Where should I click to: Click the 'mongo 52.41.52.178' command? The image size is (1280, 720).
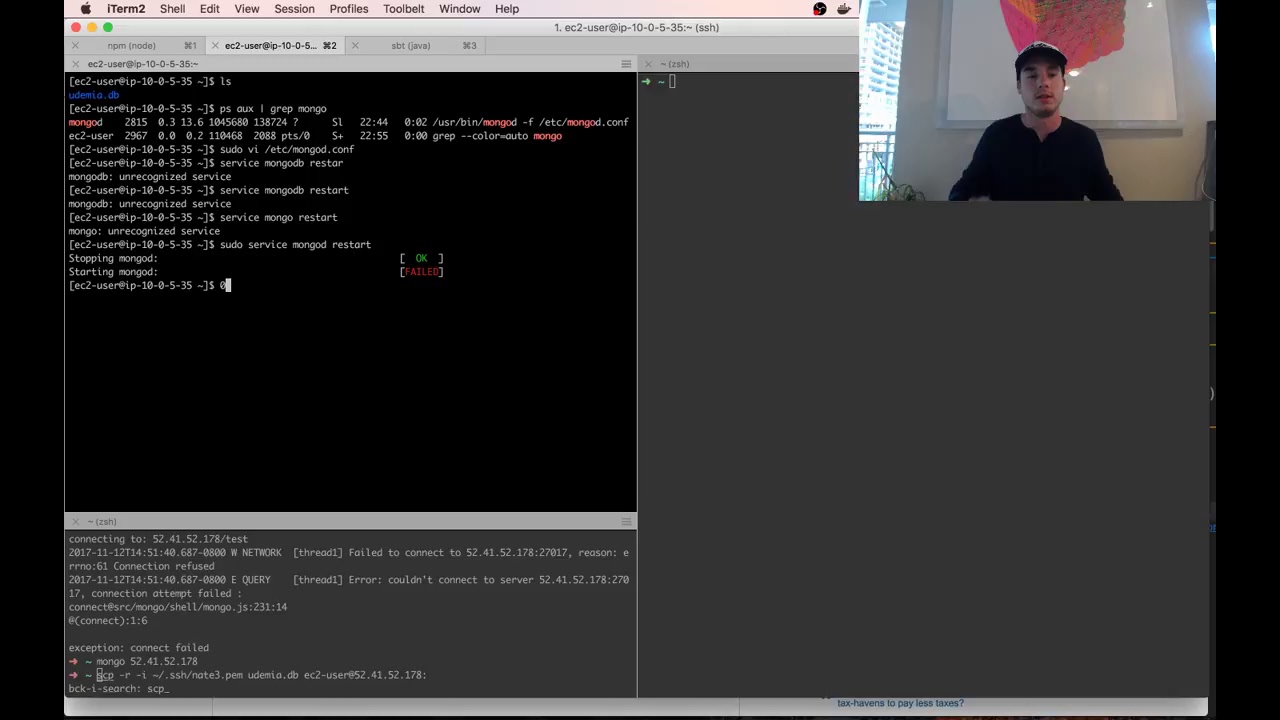coord(147,661)
